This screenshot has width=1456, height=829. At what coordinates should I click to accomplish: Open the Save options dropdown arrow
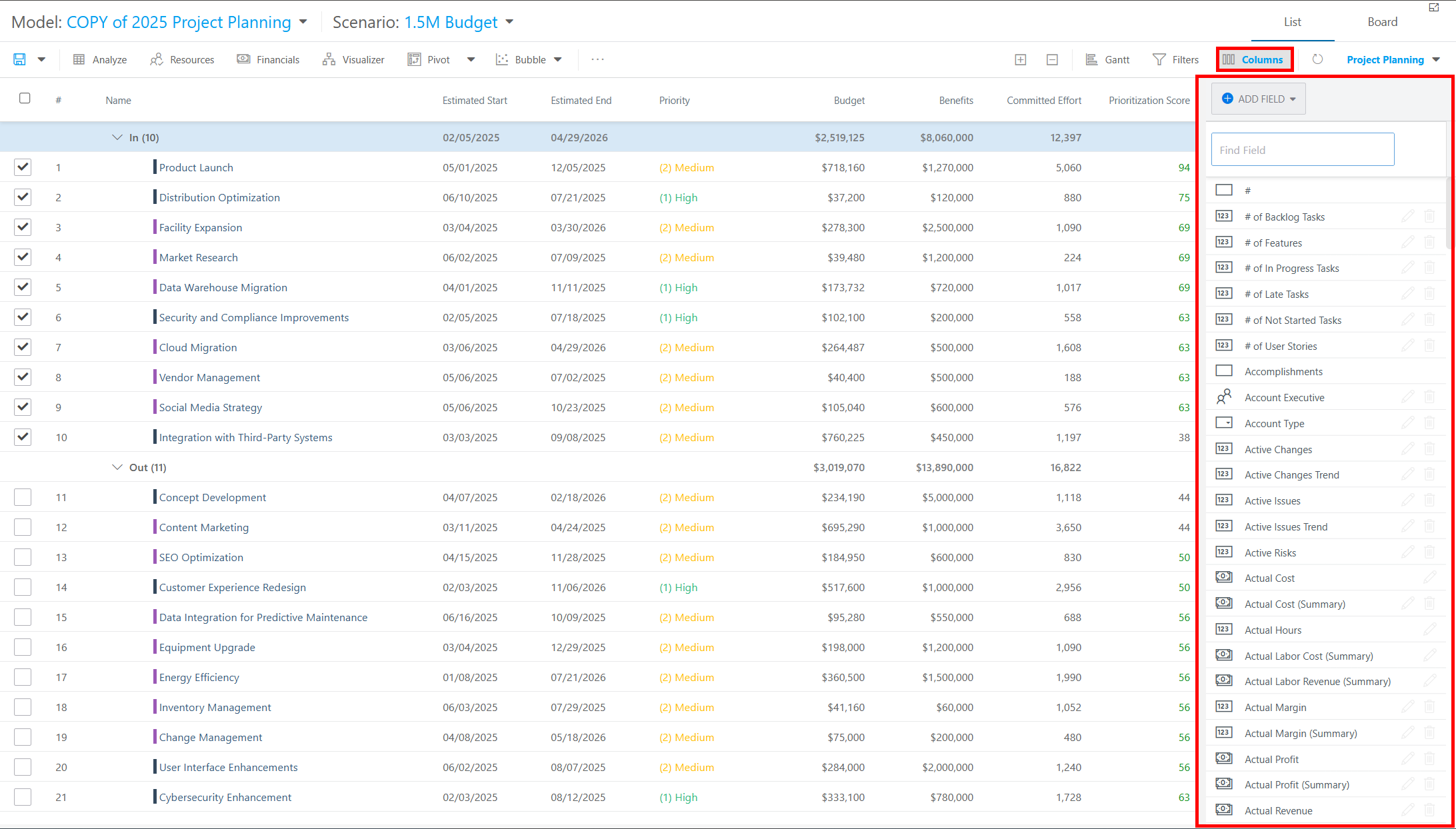point(41,59)
